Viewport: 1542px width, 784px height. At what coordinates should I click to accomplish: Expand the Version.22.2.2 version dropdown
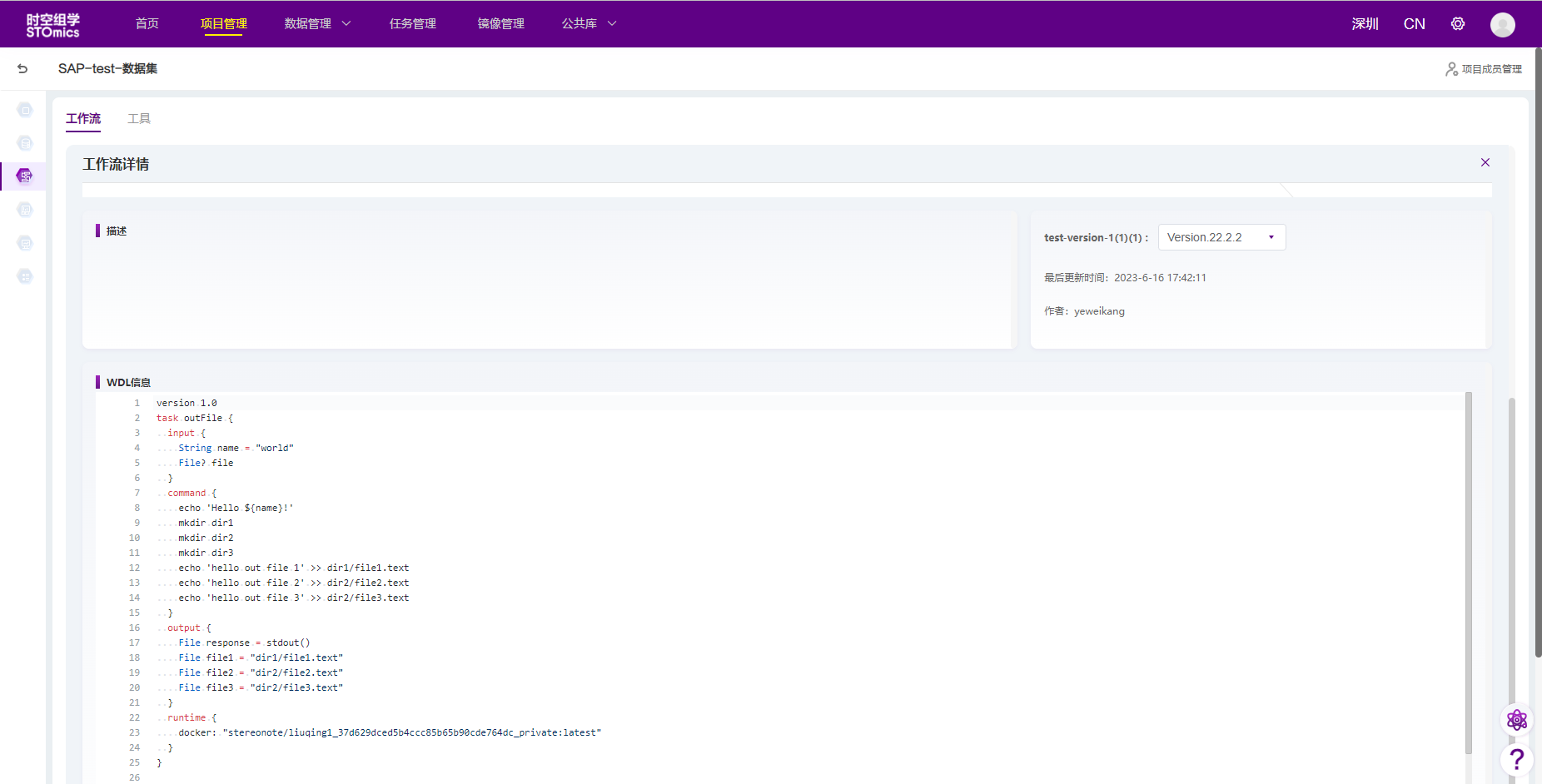click(x=1221, y=237)
